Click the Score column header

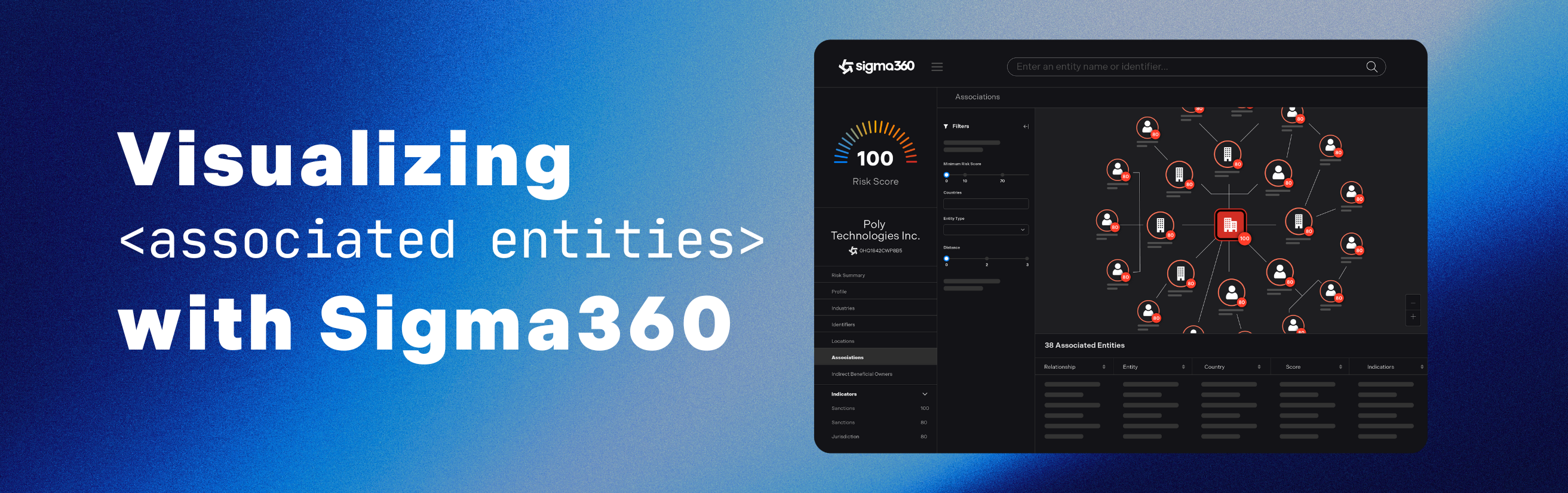[x=1293, y=367]
